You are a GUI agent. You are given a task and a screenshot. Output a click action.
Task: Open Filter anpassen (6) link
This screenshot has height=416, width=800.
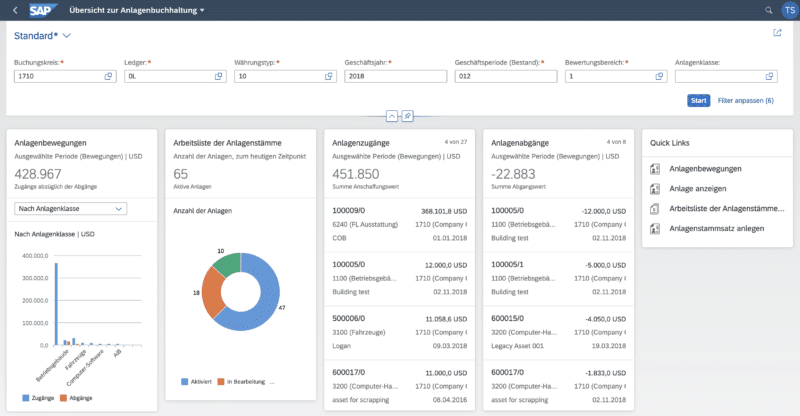coord(745,101)
